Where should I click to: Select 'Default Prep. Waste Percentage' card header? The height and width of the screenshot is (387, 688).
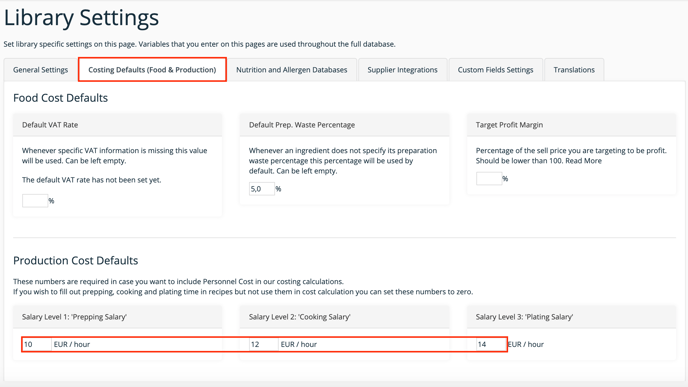pyautogui.click(x=344, y=125)
